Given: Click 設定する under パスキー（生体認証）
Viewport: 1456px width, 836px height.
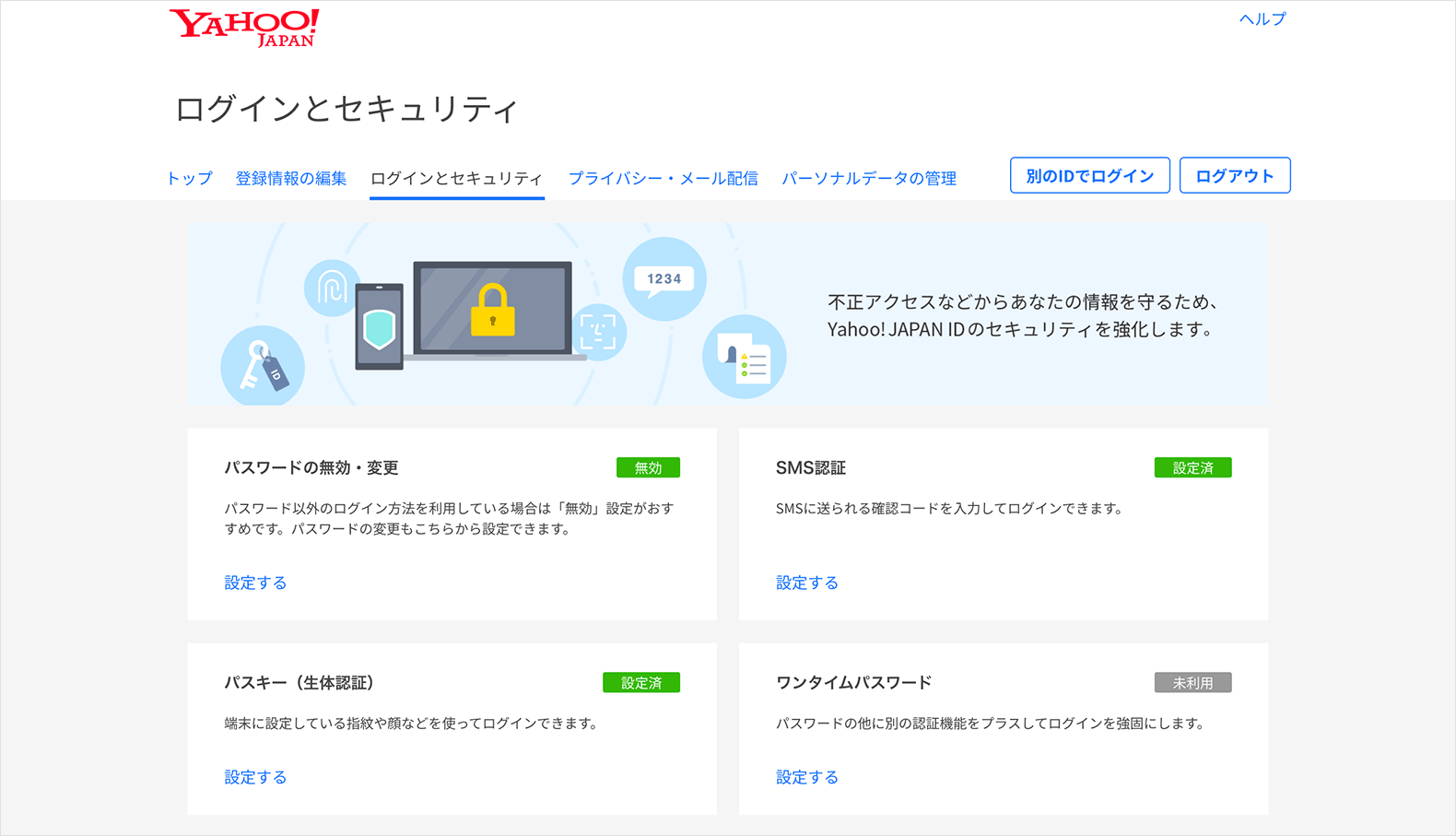Looking at the screenshot, I should (255, 777).
